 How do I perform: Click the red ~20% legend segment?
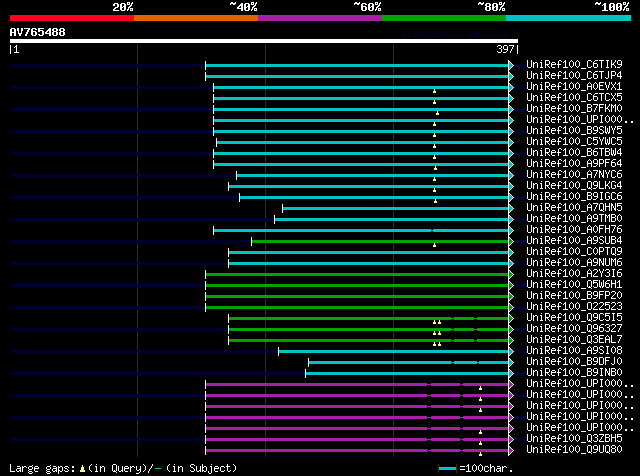click(x=72, y=18)
